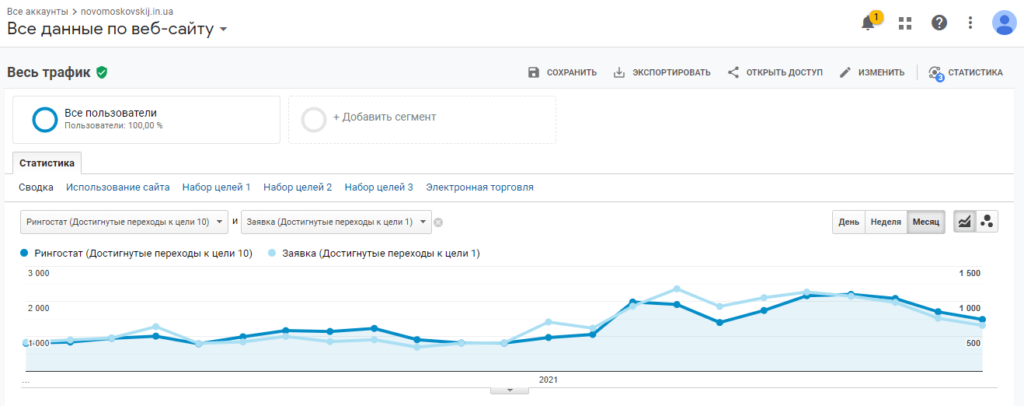This screenshot has height=406, width=1024.
Task: Open the three-dot more options menu
Action: tap(970, 23)
